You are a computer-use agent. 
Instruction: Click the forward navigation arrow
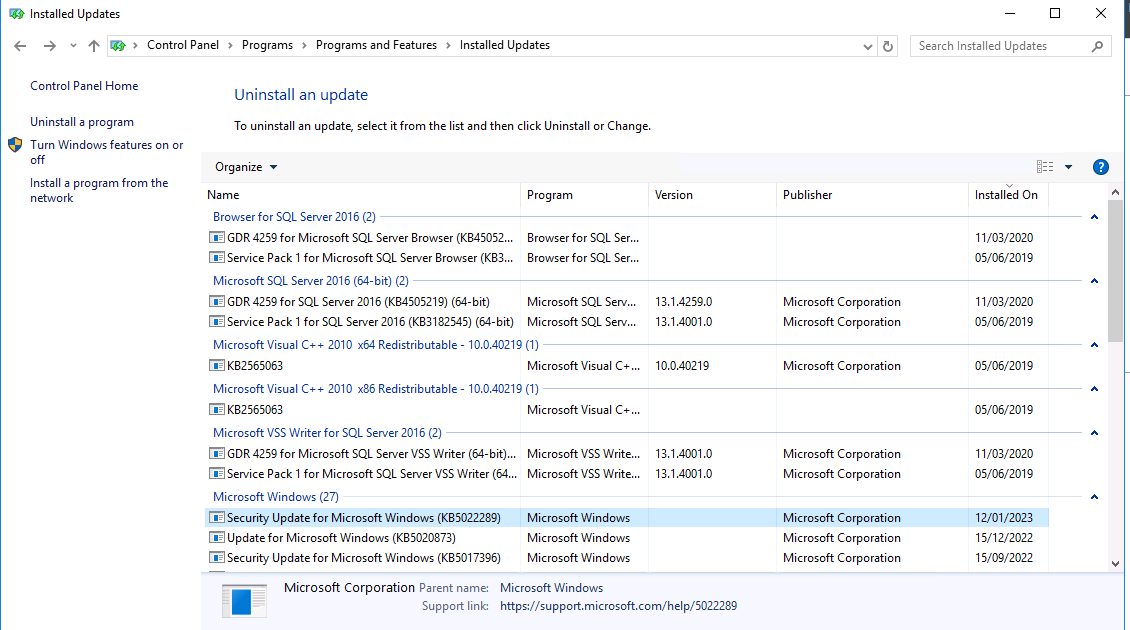[48, 45]
